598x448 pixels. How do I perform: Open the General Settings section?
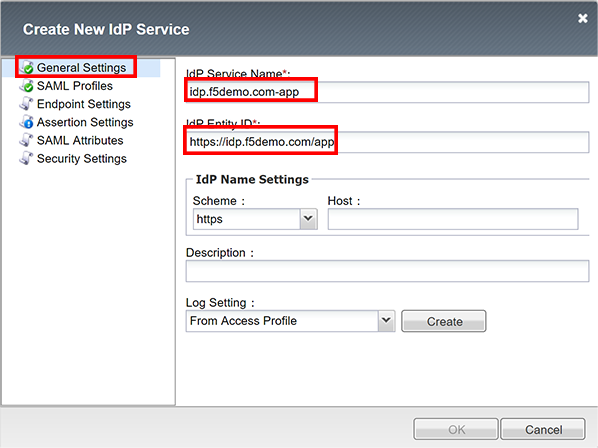pyautogui.click(x=81, y=67)
